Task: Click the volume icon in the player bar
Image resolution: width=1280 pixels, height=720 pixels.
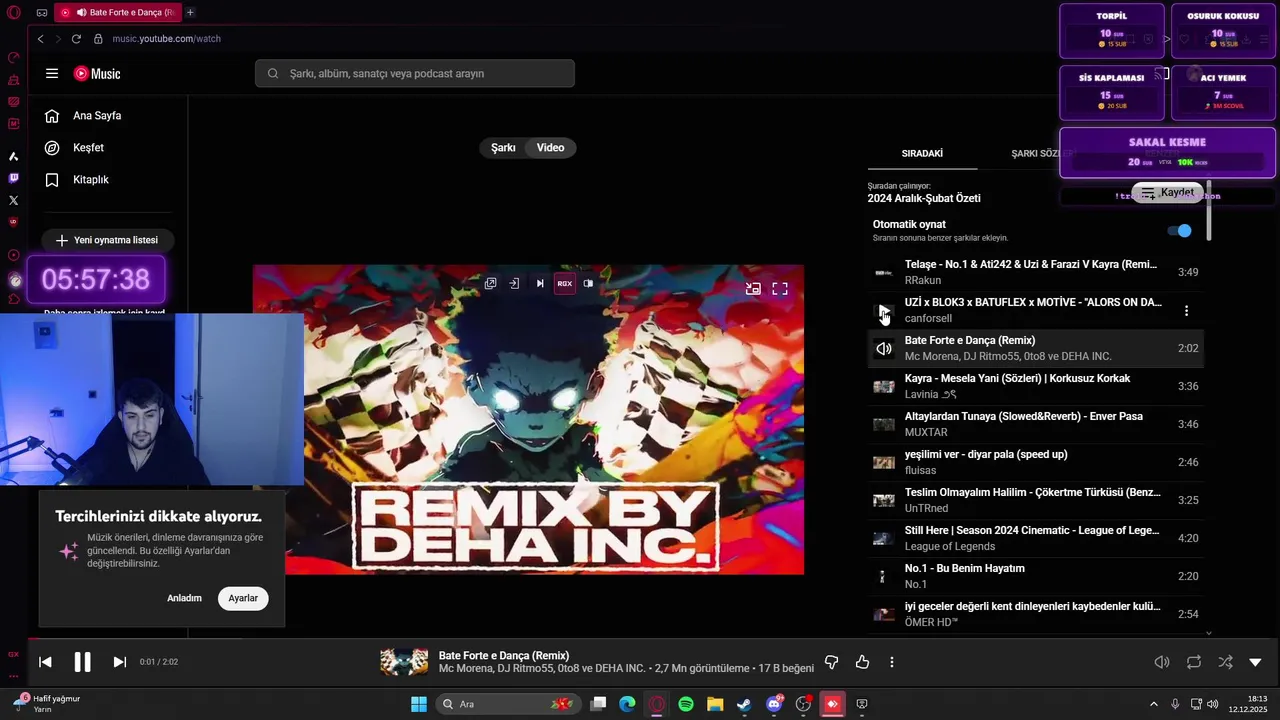Action: coord(1162,662)
